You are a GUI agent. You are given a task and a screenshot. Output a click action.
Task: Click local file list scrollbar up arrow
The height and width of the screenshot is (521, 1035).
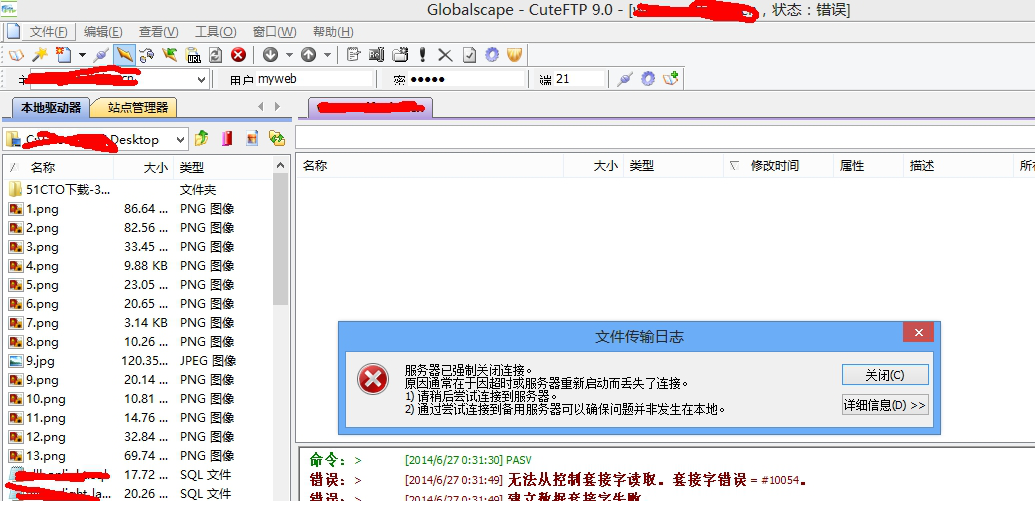pos(281,165)
